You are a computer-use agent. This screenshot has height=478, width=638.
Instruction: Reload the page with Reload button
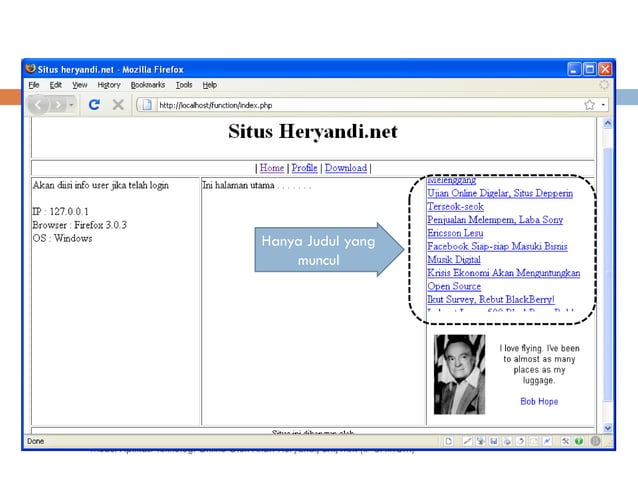coord(94,104)
